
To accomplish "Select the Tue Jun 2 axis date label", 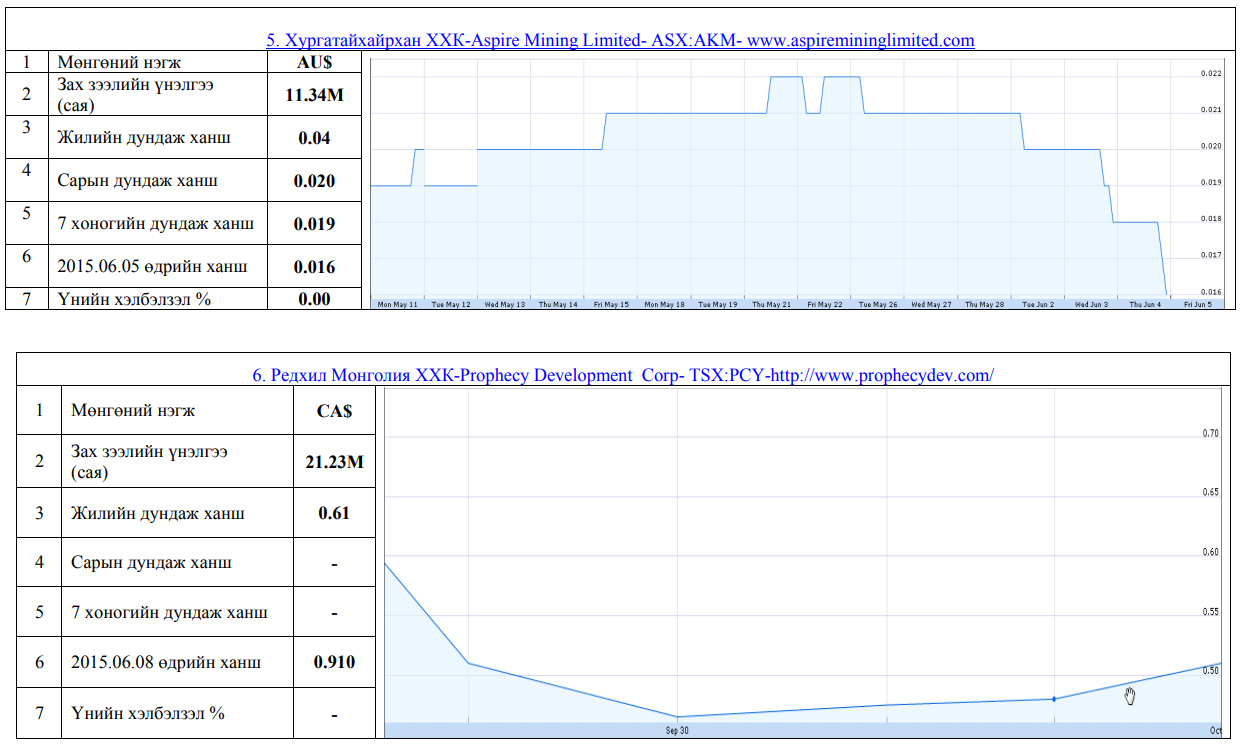I will (x=1037, y=304).
